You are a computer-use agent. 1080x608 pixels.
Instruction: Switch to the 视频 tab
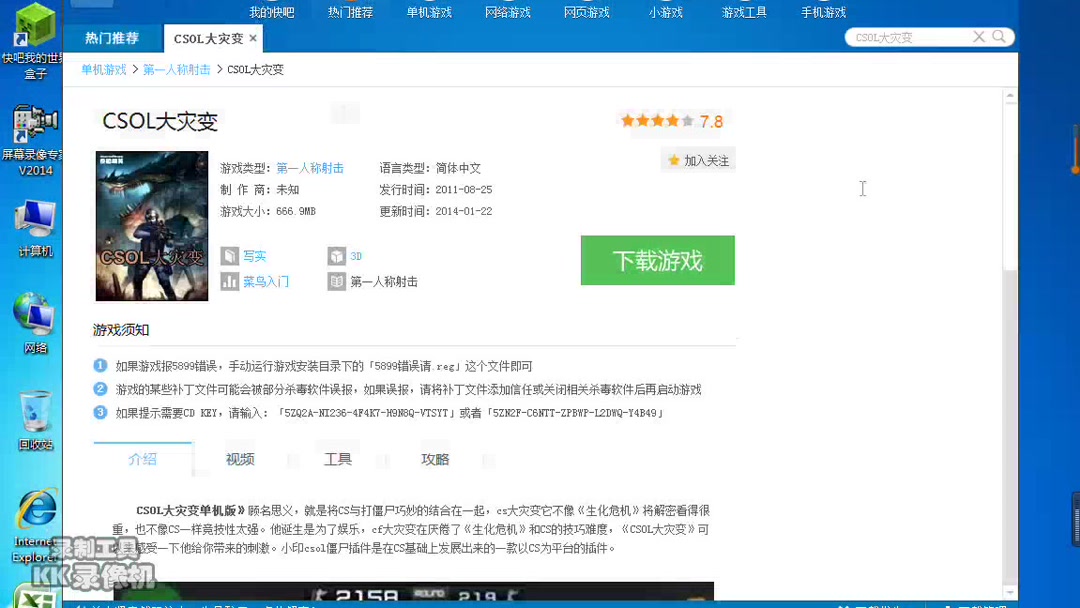click(x=240, y=458)
